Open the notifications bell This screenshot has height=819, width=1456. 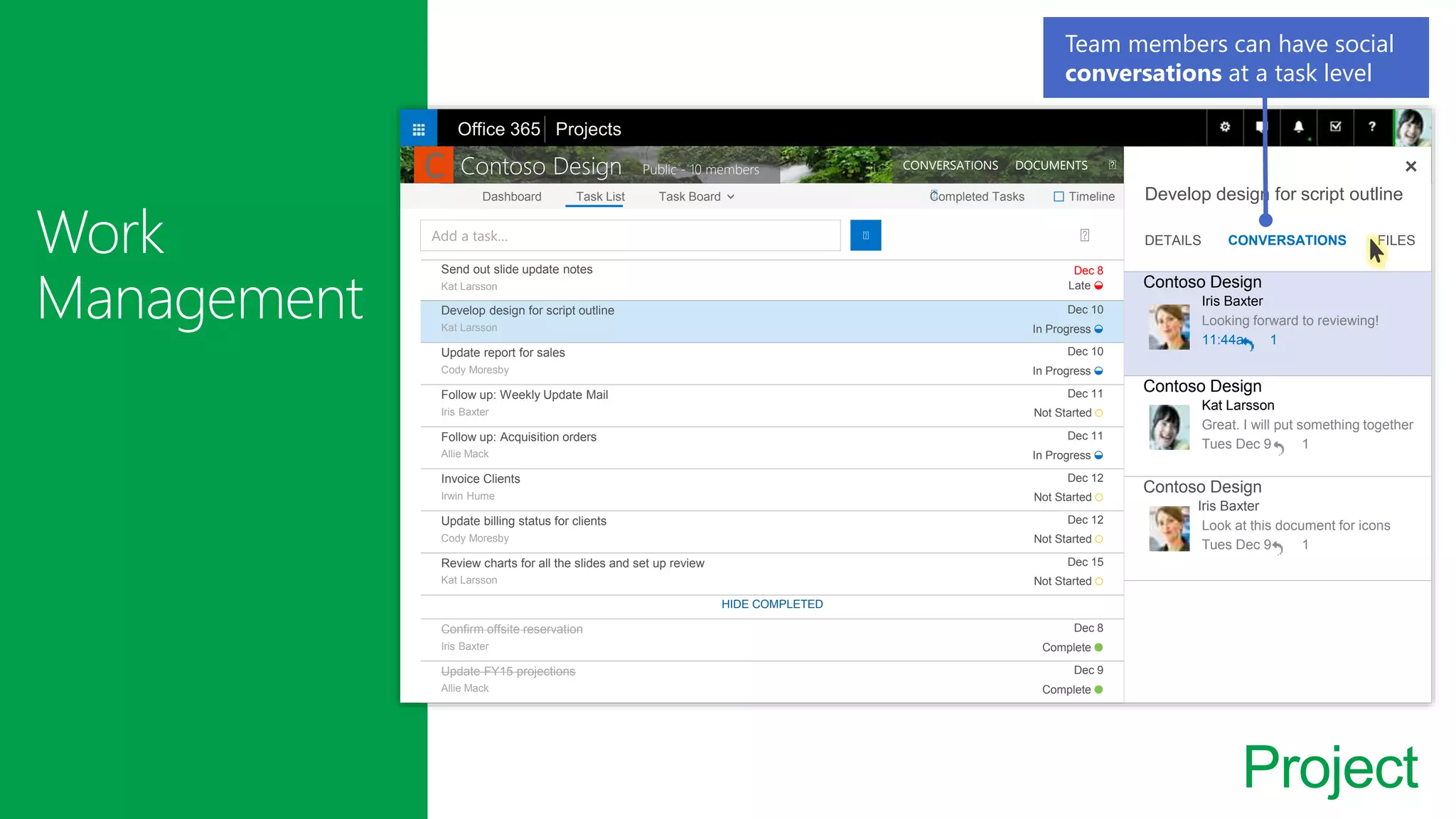(1298, 127)
